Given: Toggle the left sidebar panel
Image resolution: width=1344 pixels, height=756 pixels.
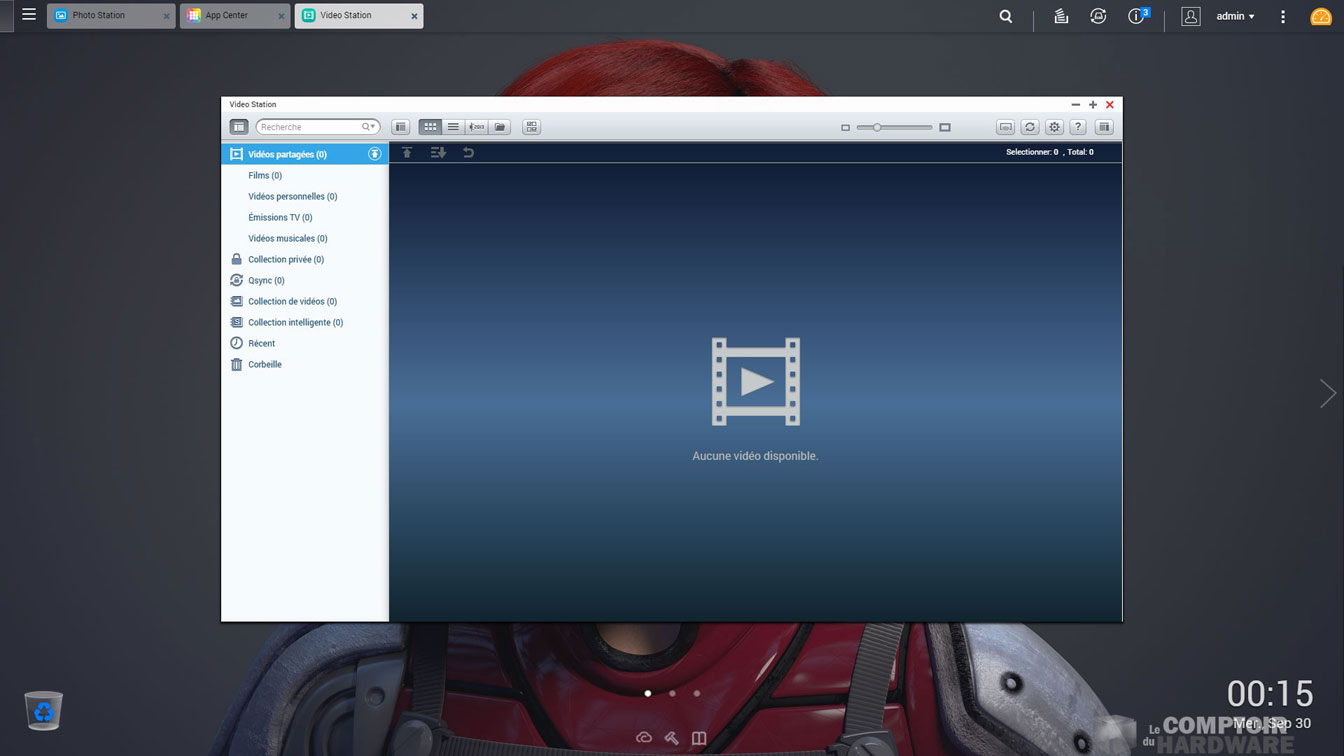Looking at the screenshot, I should click(x=239, y=127).
